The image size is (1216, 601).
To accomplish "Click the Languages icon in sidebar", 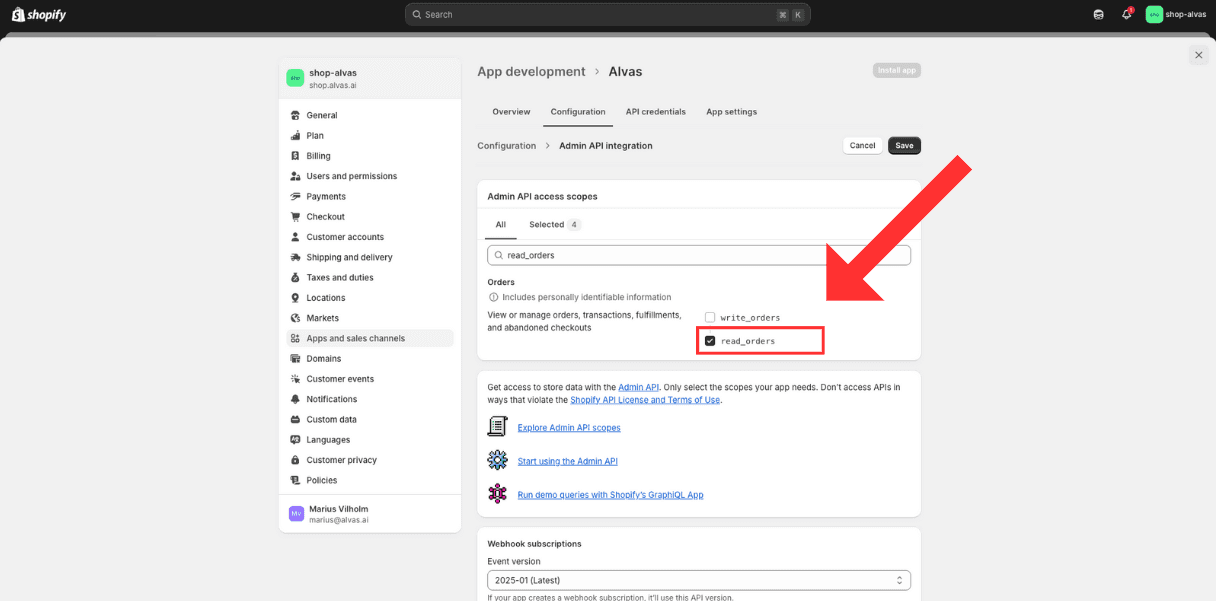I will [x=295, y=439].
